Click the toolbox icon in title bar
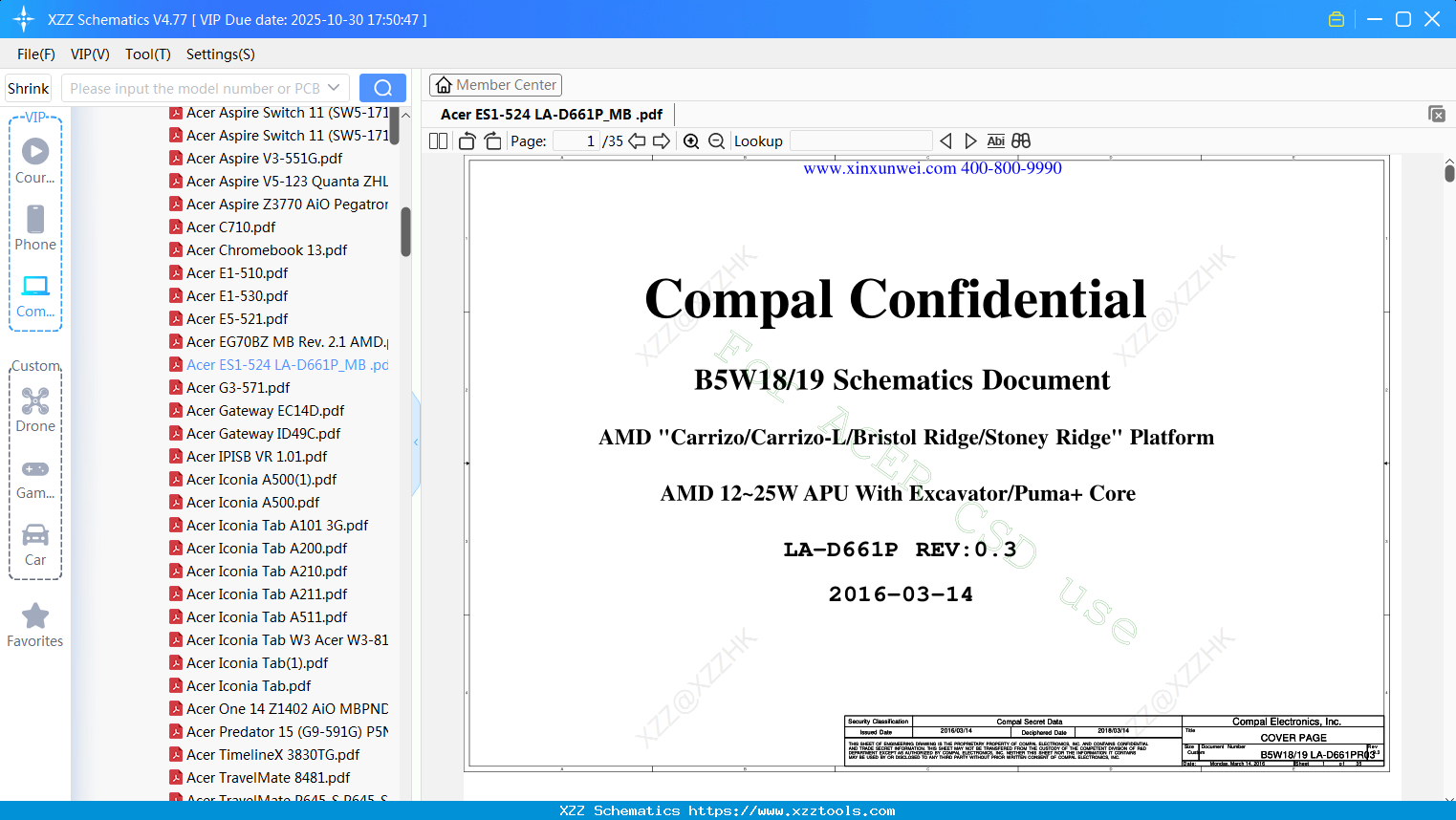Screen dimensions: 1456x820 coord(1336,19)
